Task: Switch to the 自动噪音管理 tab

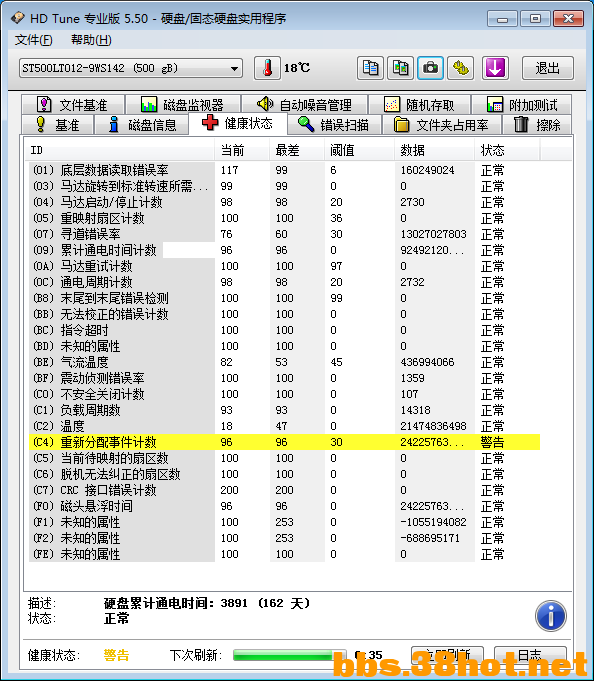Action: click(304, 105)
